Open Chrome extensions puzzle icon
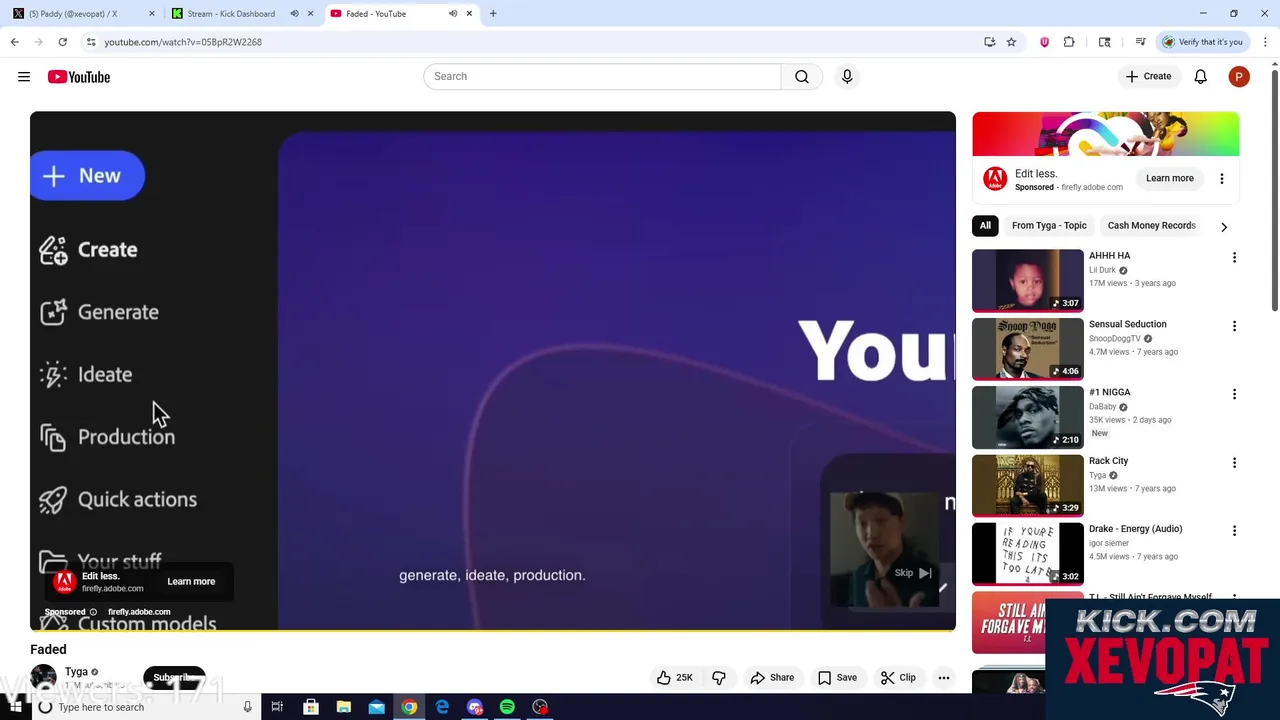 [1069, 42]
